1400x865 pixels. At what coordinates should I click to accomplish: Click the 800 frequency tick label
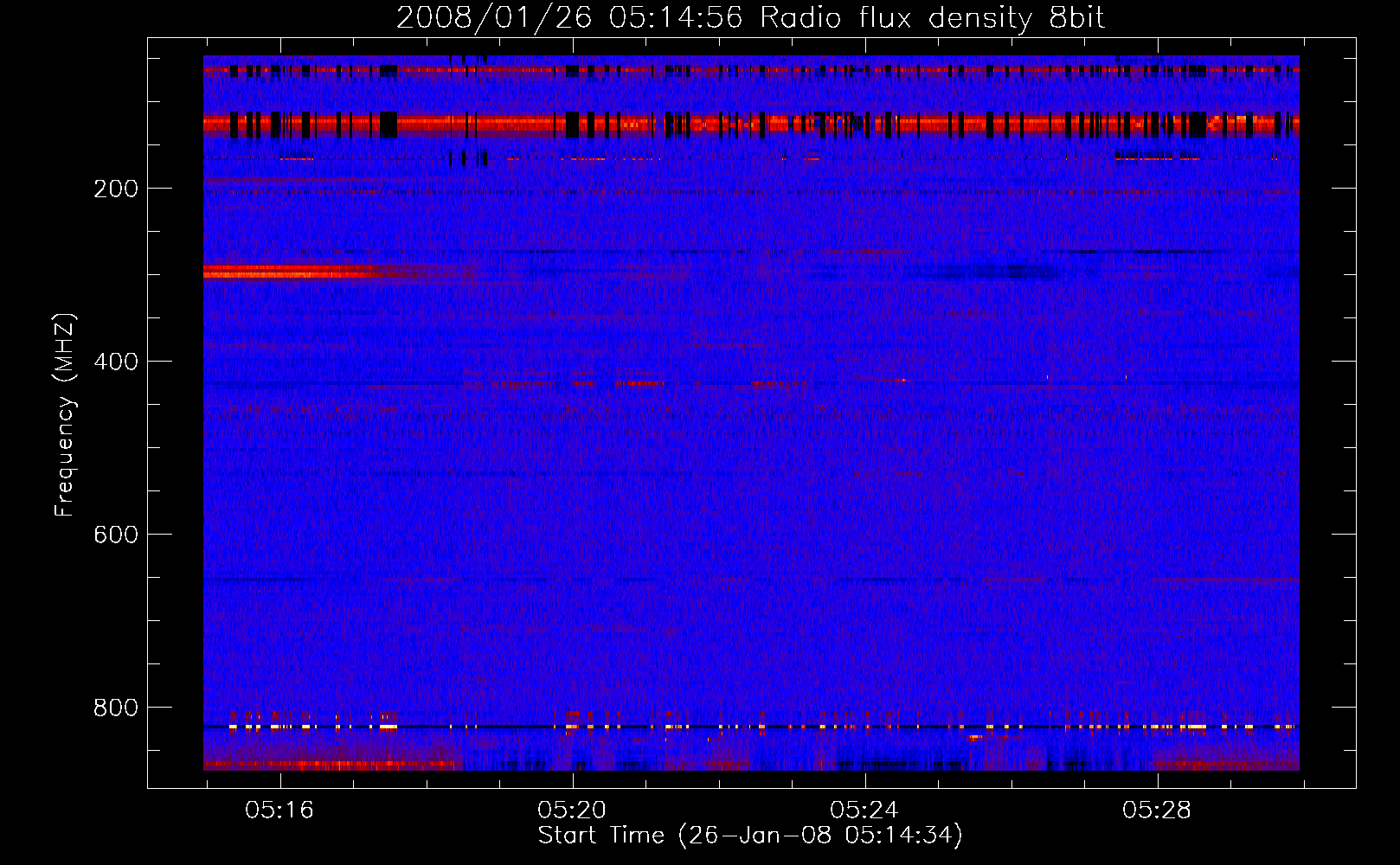coord(116,708)
